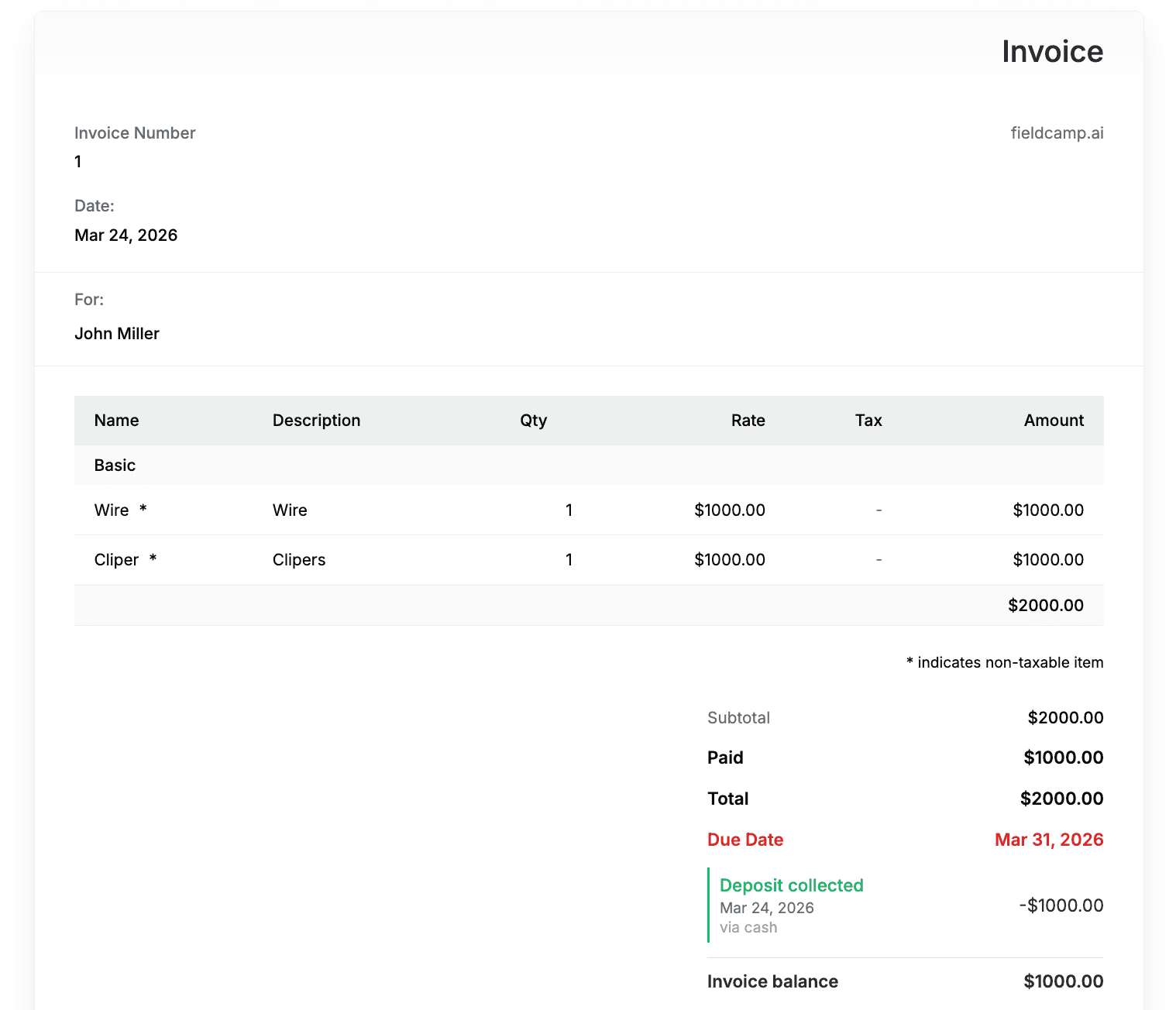Click the Wire line item
Screen dimensions: 1176x1010
point(111,510)
